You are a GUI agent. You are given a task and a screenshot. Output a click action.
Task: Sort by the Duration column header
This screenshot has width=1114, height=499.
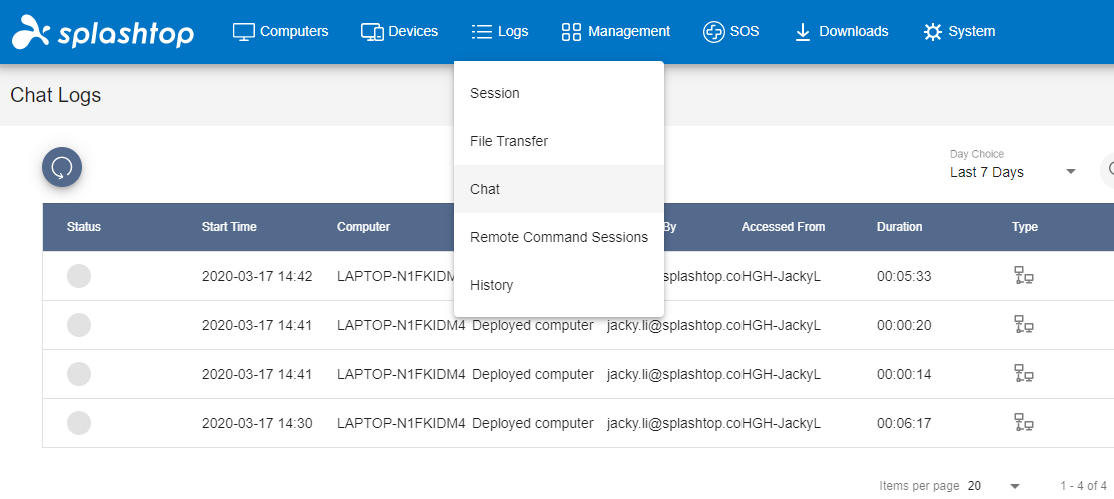click(x=899, y=227)
